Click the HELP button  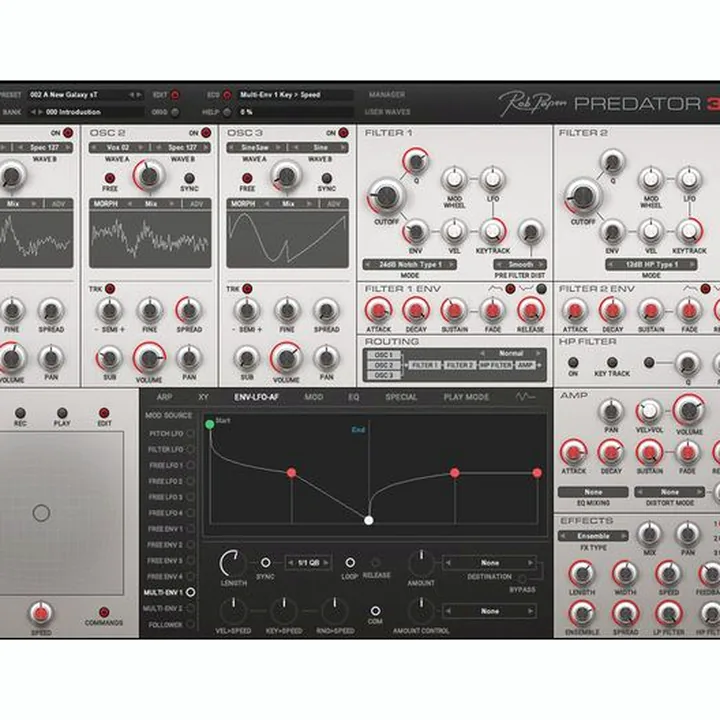(227, 112)
